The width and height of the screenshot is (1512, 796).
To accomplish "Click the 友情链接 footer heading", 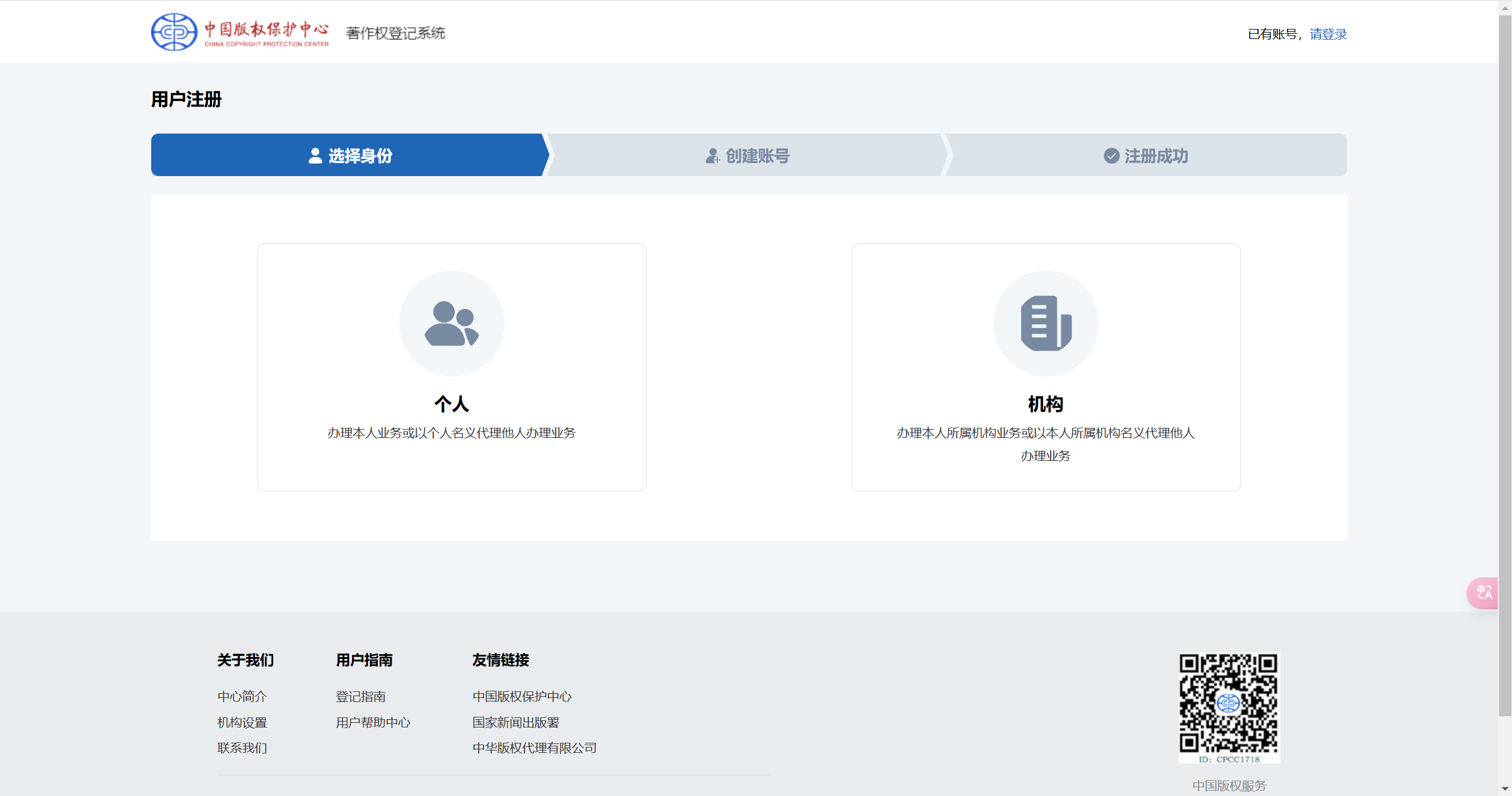I will pyautogui.click(x=501, y=660).
